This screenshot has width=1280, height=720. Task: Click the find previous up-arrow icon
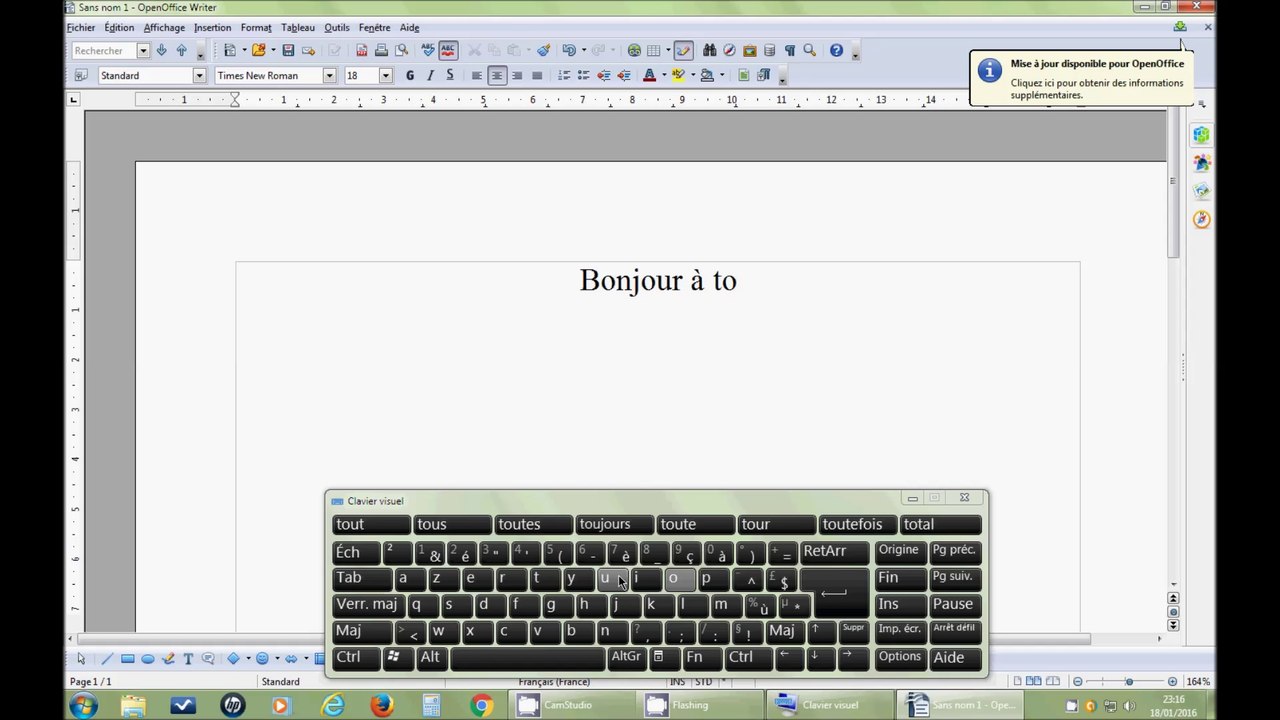click(181, 50)
